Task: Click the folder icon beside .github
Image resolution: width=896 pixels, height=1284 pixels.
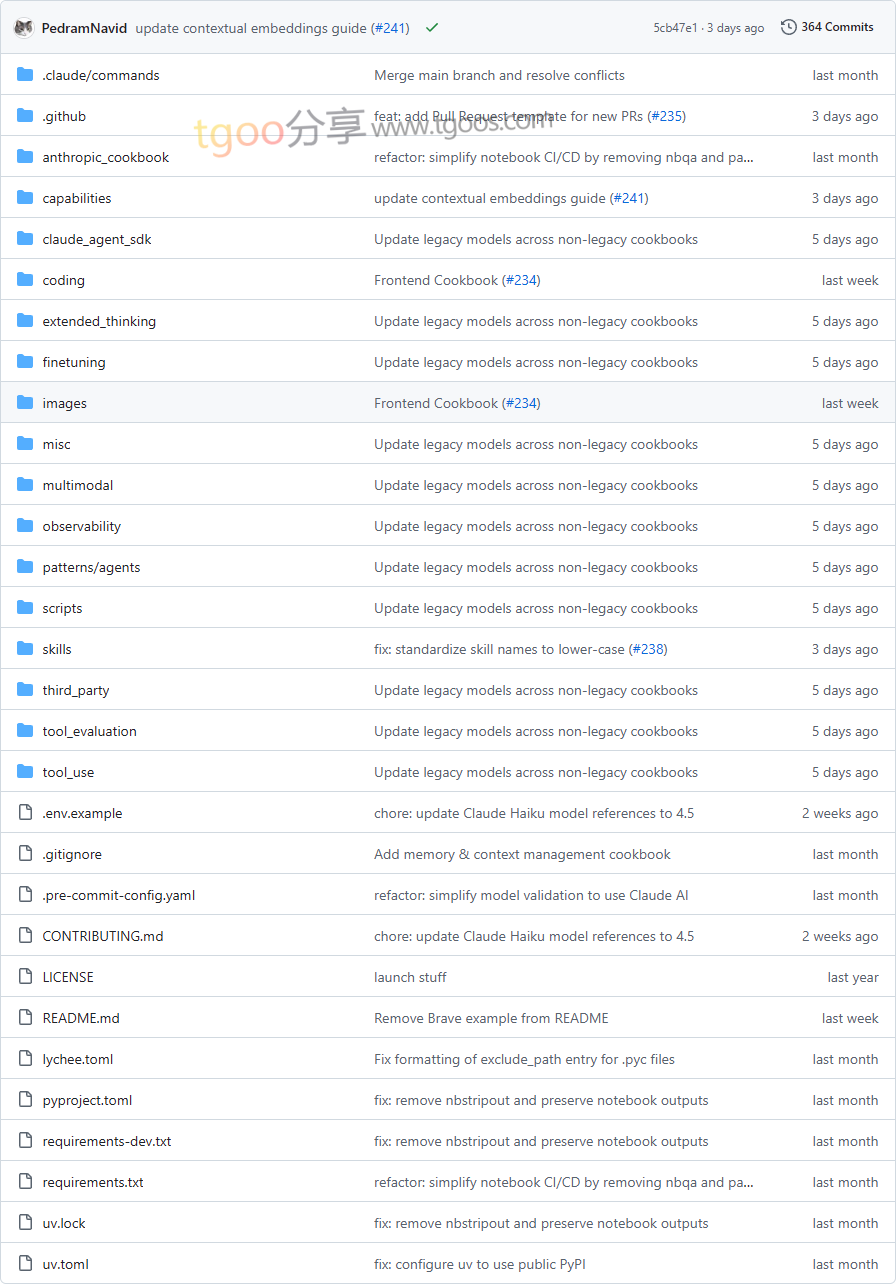Action: pyautogui.click(x=25, y=116)
